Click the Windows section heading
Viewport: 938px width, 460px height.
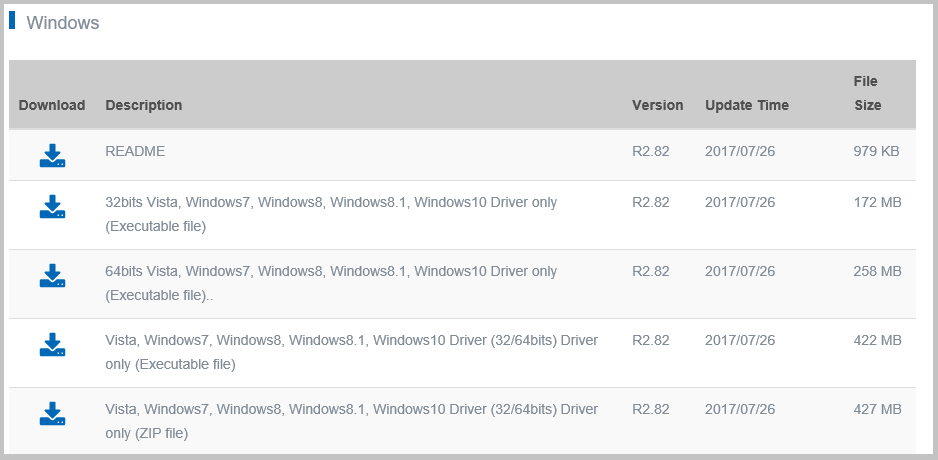(x=63, y=23)
